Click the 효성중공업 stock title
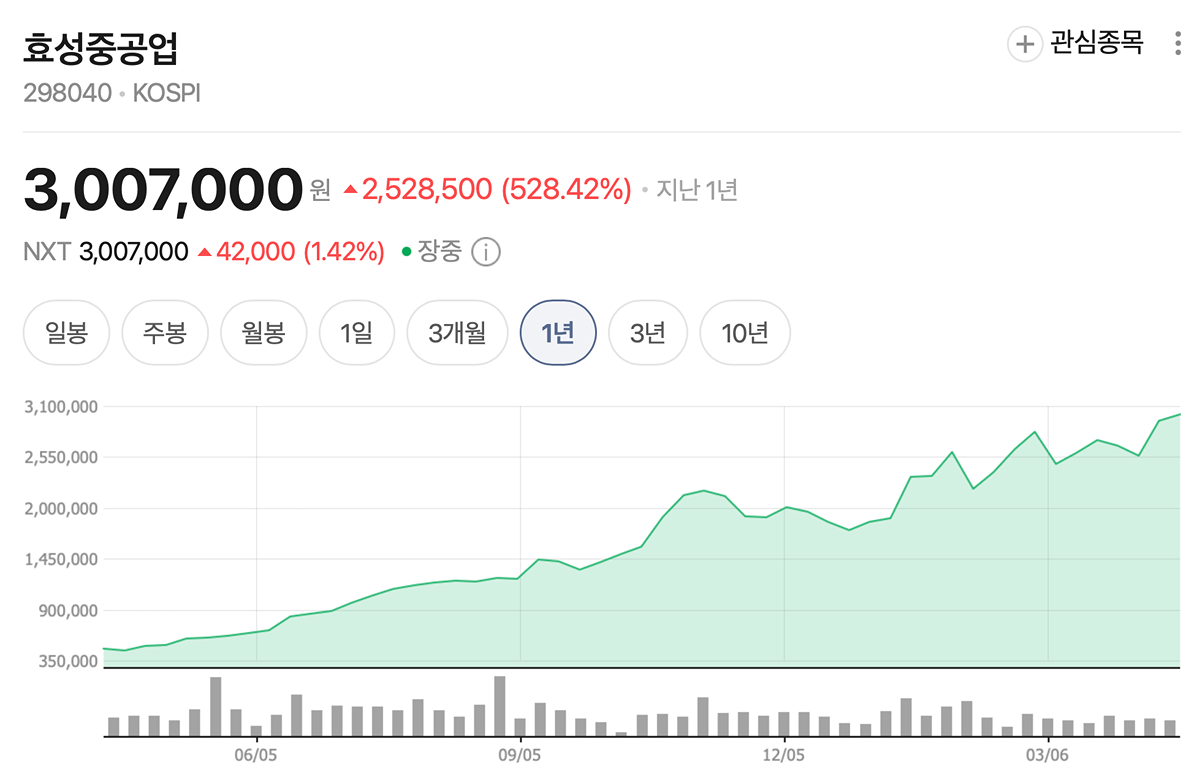Image resolution: width=1200 pixels, height=784 pixels. pyautogui.click(x=101, y=47)
